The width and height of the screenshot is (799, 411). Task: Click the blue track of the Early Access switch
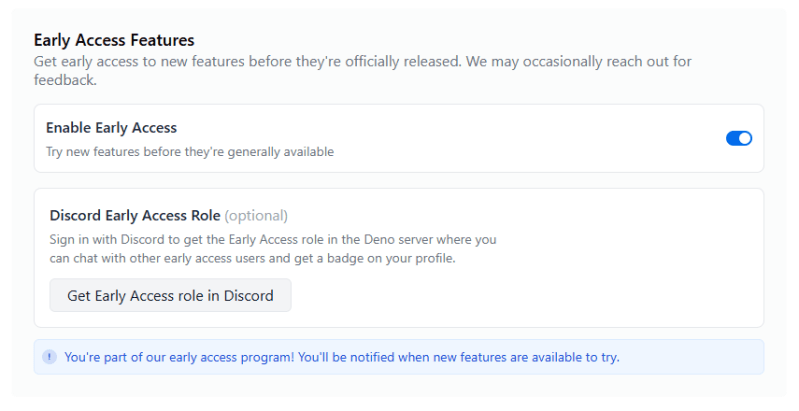(x=732, y=138)
